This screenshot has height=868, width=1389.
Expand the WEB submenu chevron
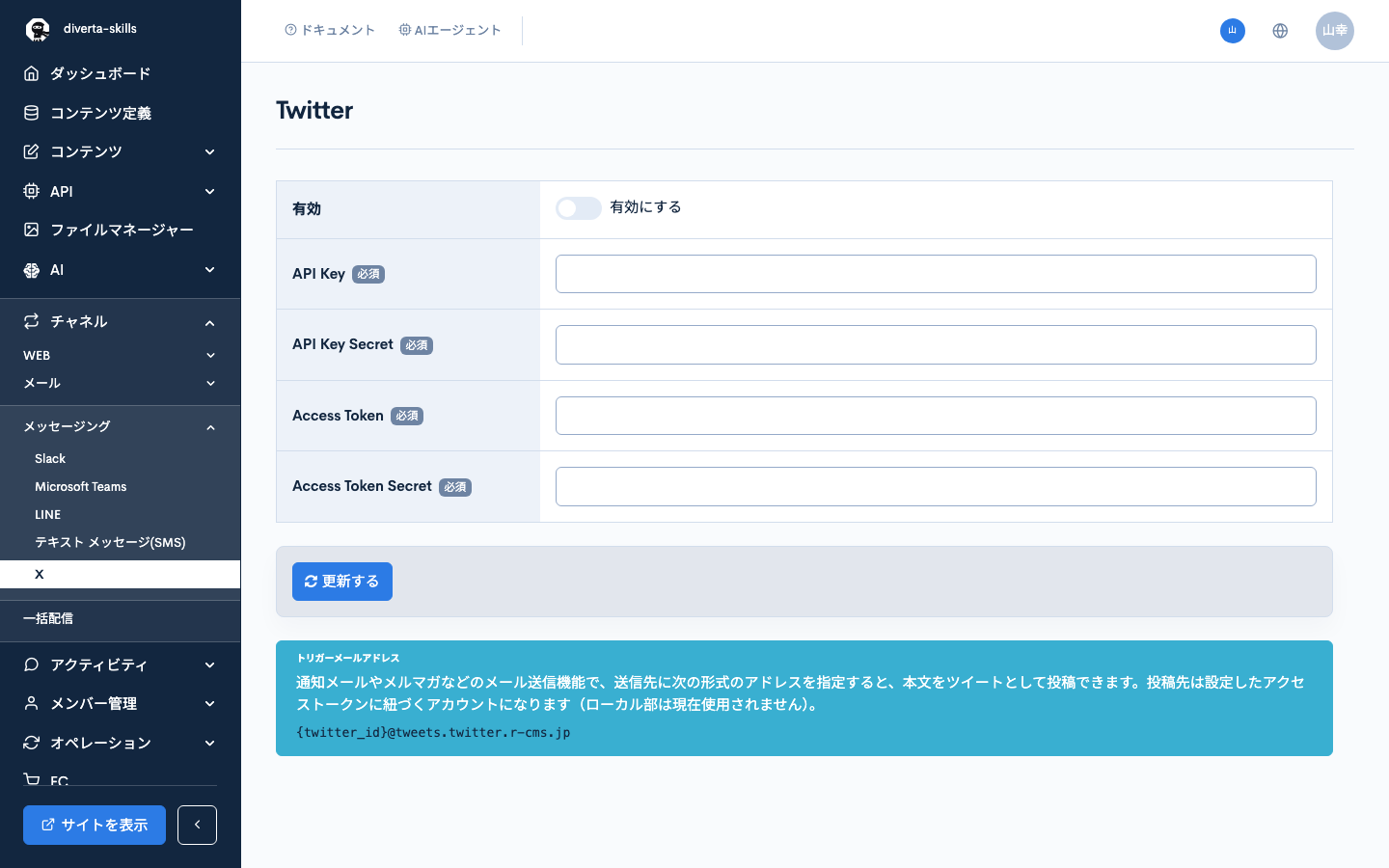pyautogui.click(x=210, y=356)
